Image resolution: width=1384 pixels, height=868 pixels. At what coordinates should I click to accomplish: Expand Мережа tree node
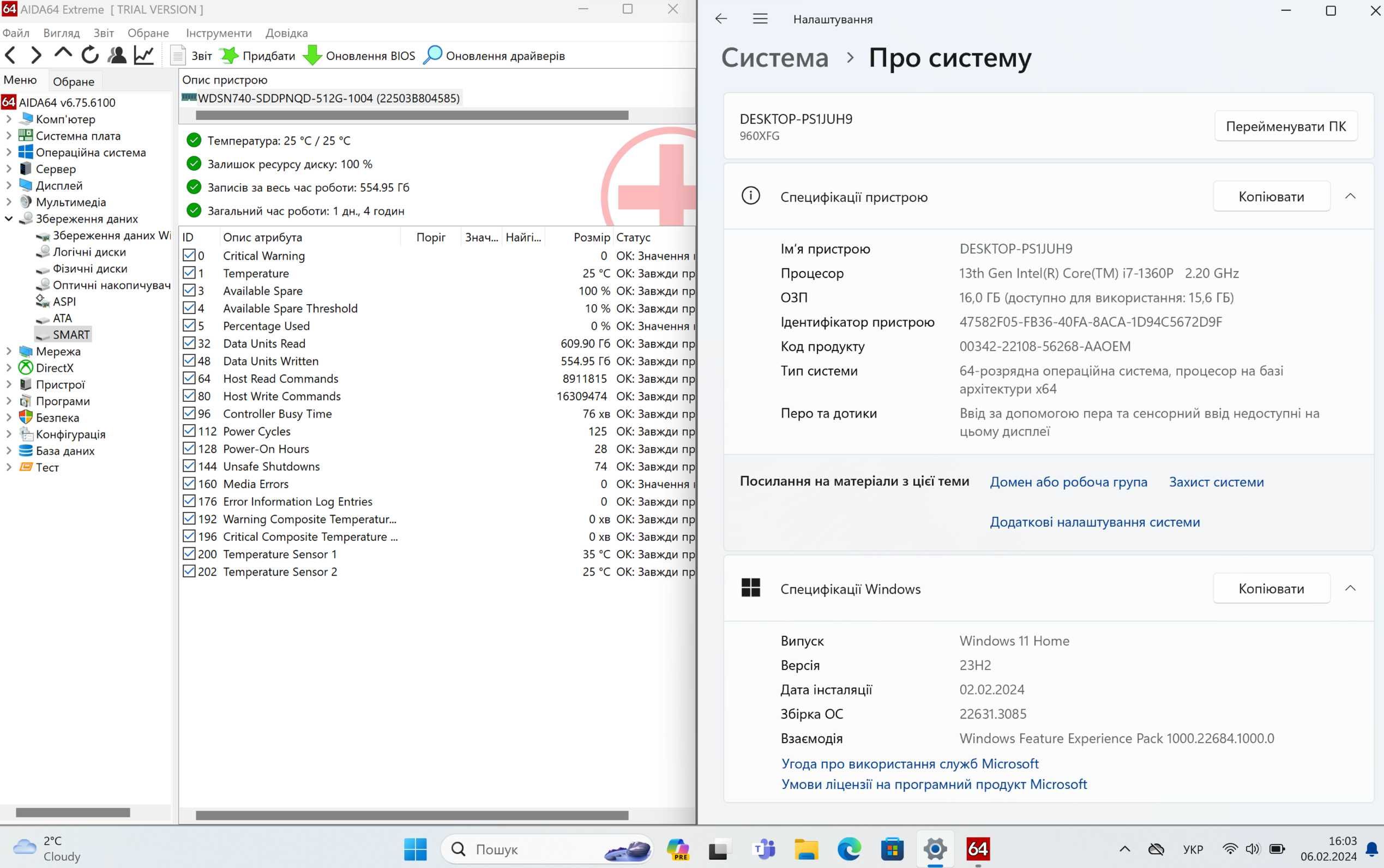point(9,351)
